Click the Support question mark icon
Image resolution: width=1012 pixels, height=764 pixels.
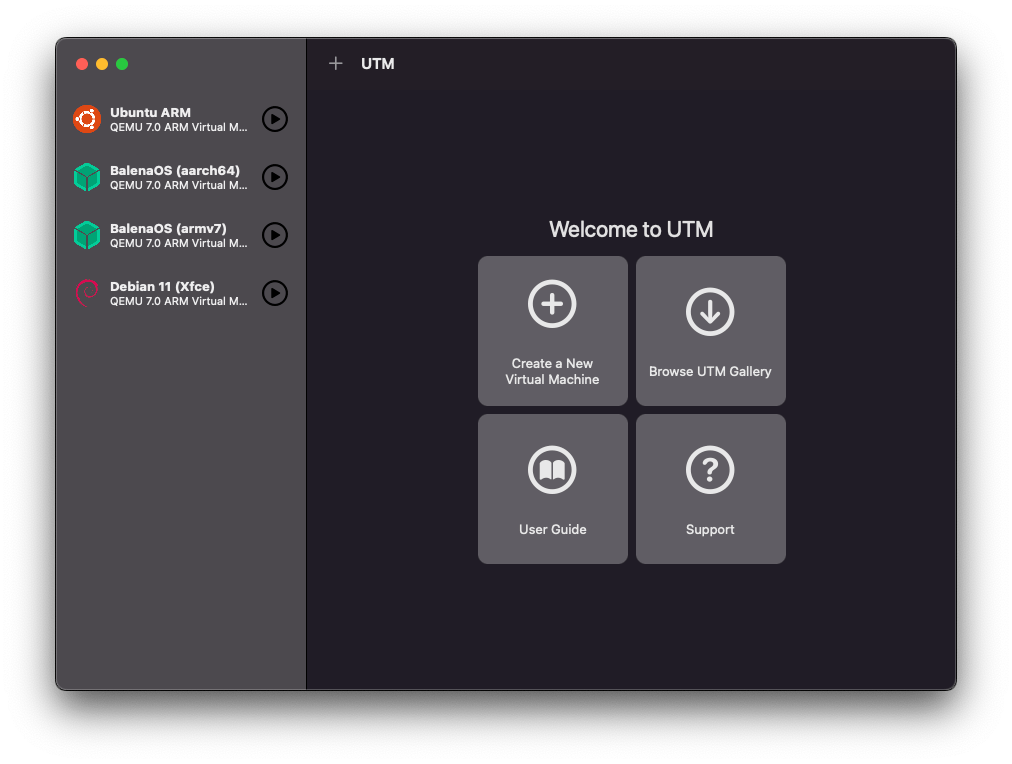point(710,469)
